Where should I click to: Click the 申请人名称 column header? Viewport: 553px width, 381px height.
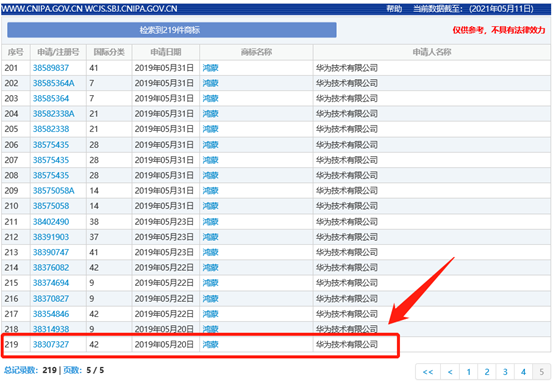[432, 52]
